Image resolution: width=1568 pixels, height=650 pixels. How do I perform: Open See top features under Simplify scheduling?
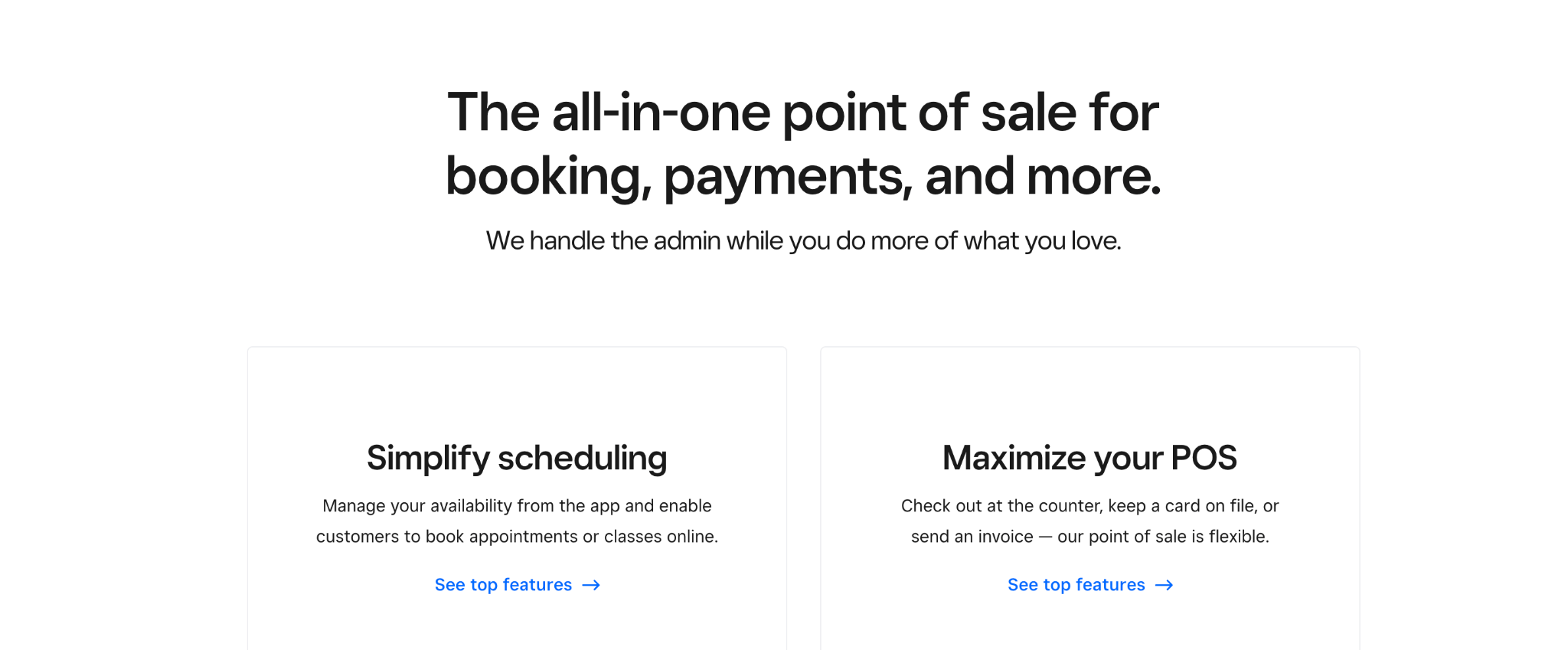point(517,585)
